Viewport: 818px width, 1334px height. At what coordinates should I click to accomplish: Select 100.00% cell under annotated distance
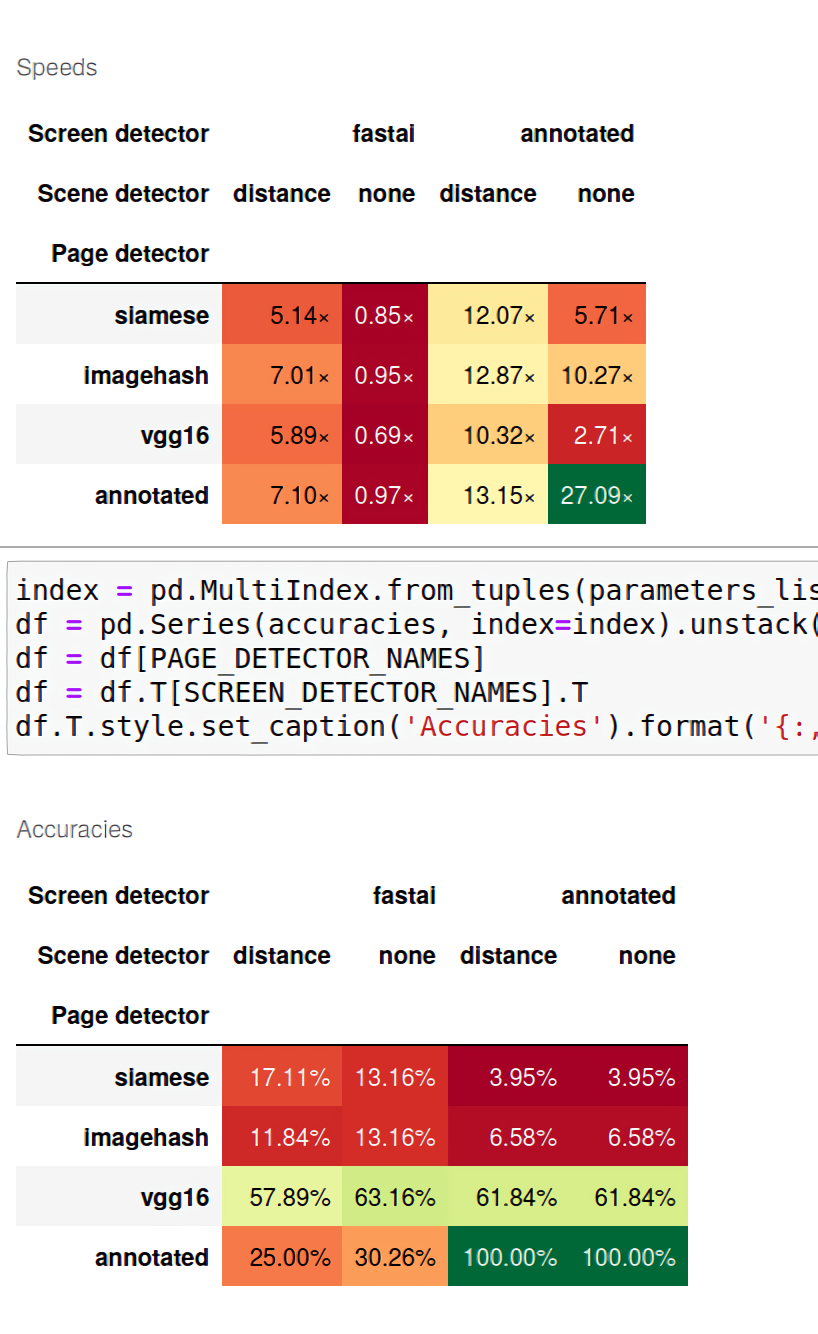tap(508, 1256)
